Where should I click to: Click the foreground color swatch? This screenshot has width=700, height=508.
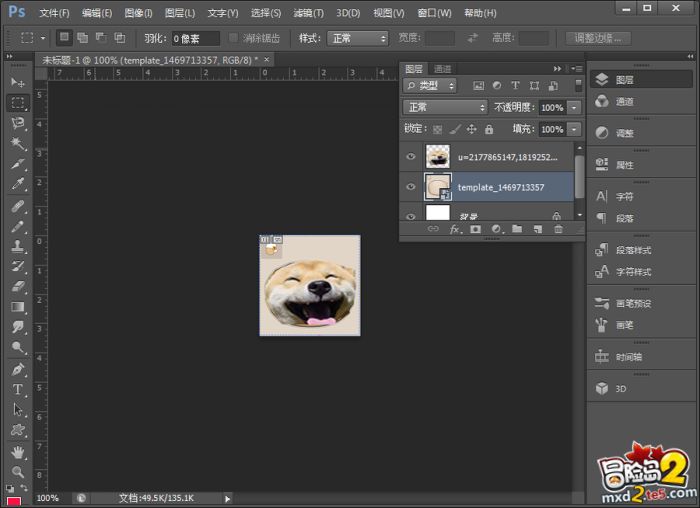(x=14, y=502)
